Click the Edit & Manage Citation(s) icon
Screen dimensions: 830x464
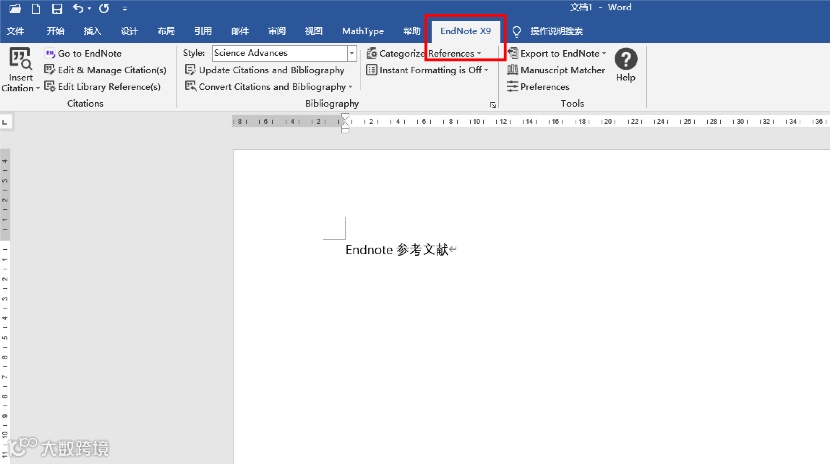pyautogui.click(x=50, y=69)
